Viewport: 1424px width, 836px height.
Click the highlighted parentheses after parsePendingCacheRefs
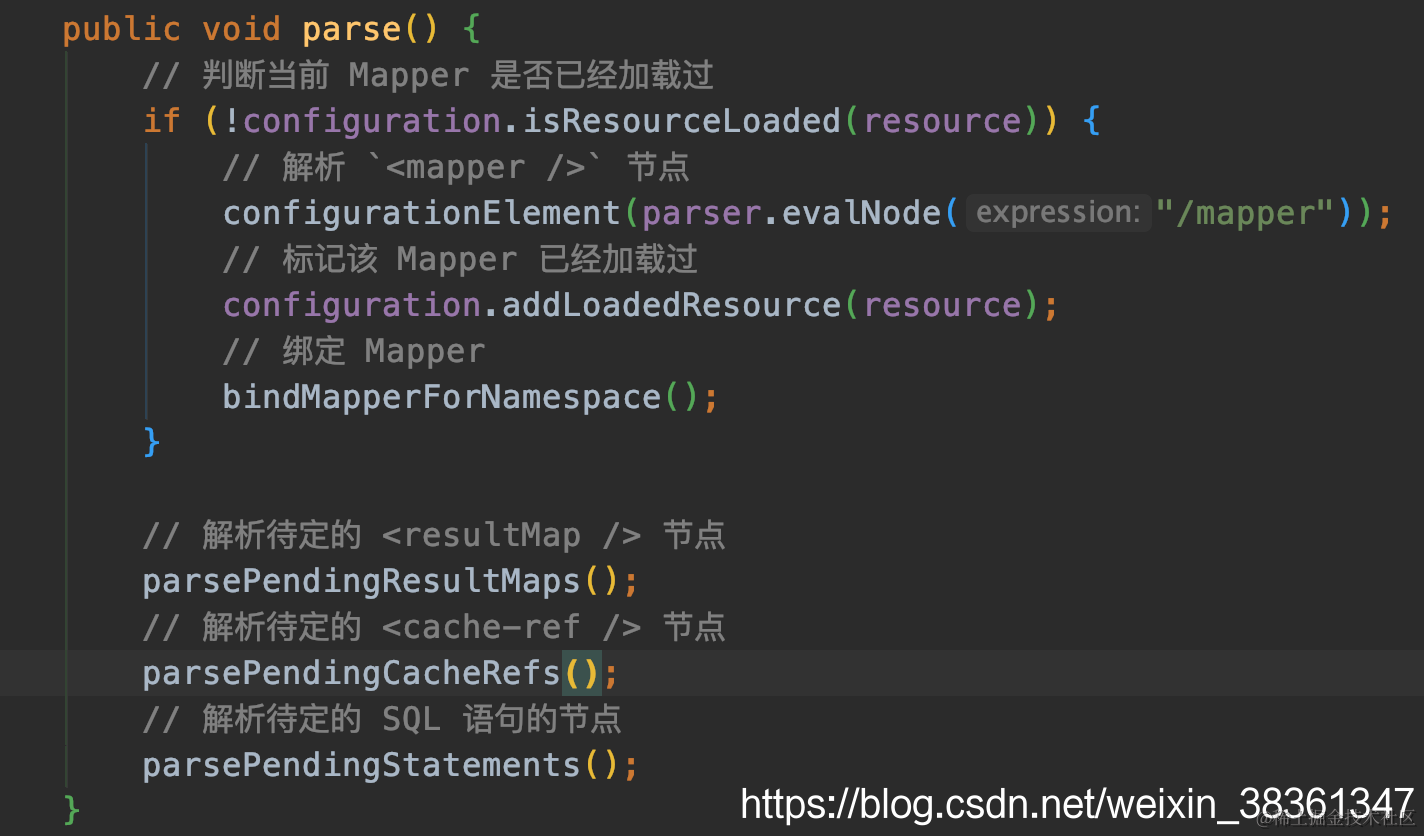(x=582, y=673)
